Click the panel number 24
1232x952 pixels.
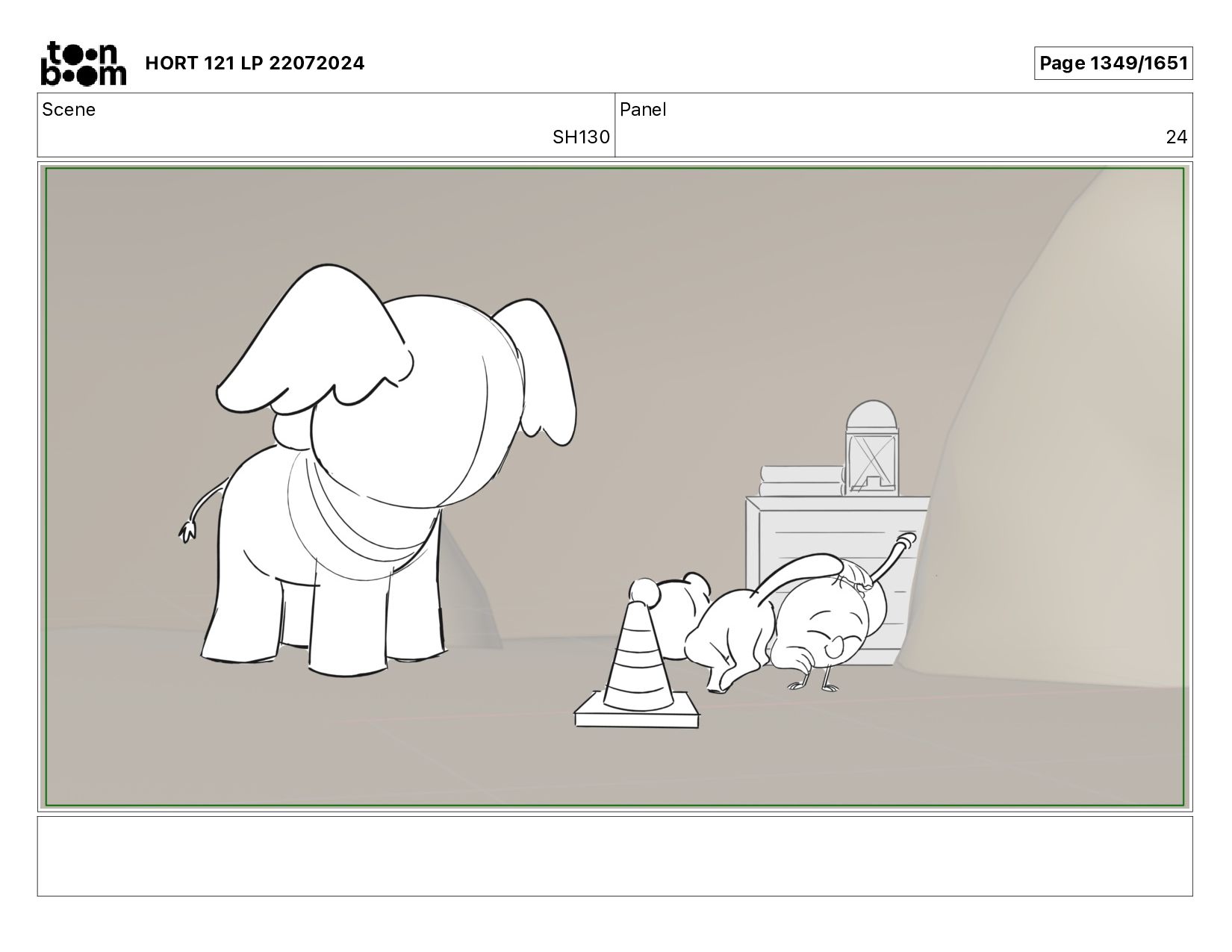click(1176, 137)
